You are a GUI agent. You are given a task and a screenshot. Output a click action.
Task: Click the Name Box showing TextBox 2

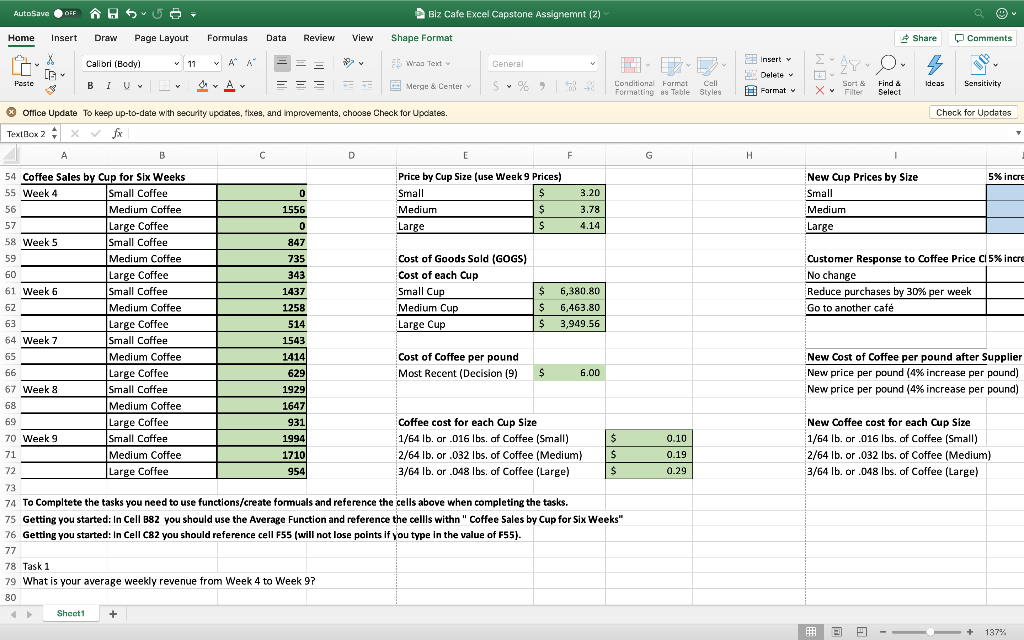(x=27, y=134)
